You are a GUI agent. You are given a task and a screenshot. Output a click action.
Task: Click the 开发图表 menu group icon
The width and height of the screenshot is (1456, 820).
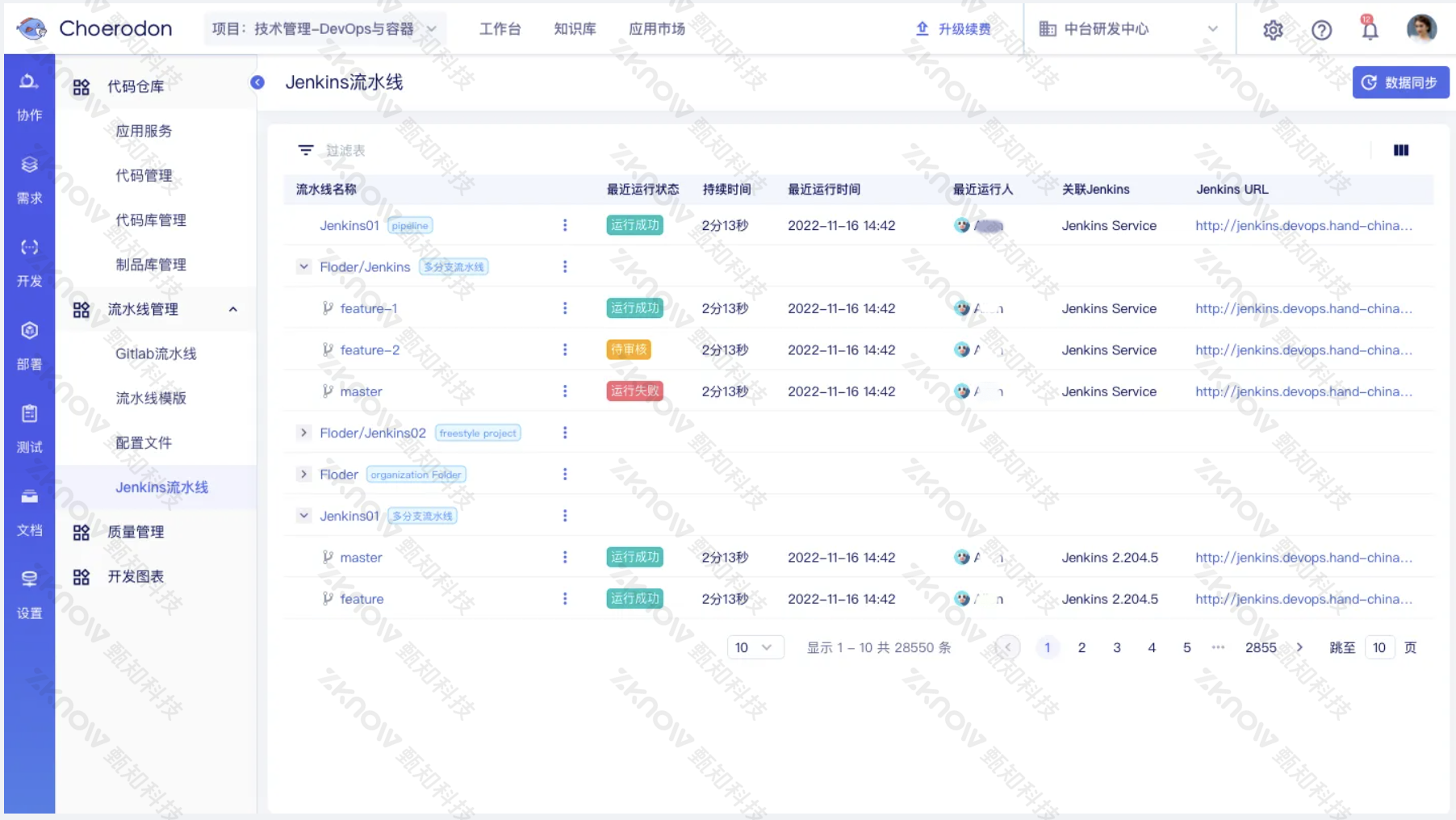[x=82, y=576]
